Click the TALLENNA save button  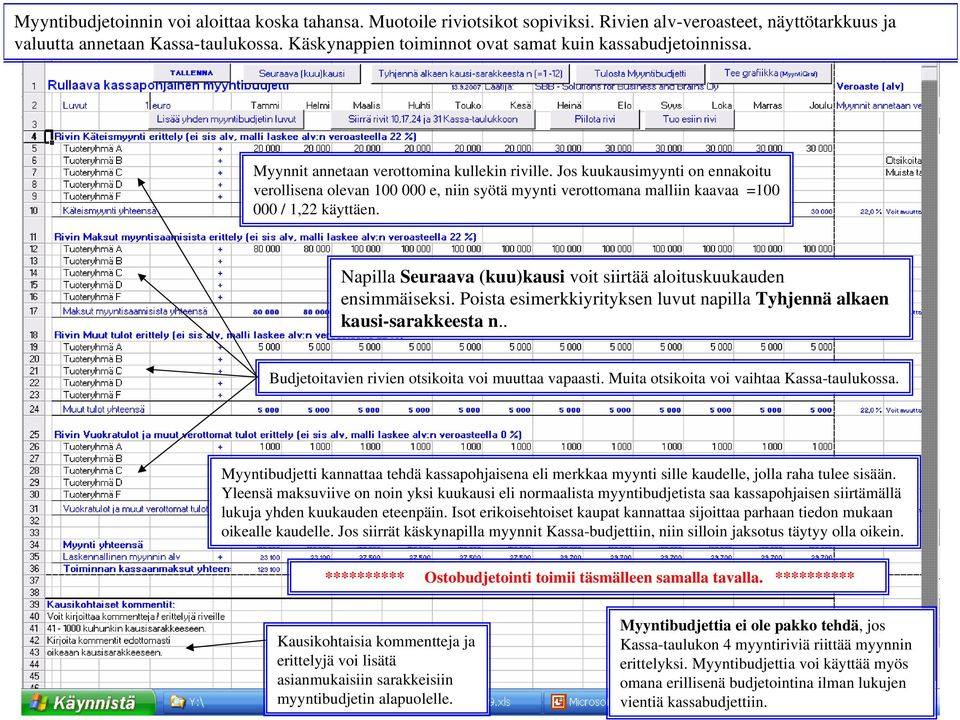coord(192,72)
